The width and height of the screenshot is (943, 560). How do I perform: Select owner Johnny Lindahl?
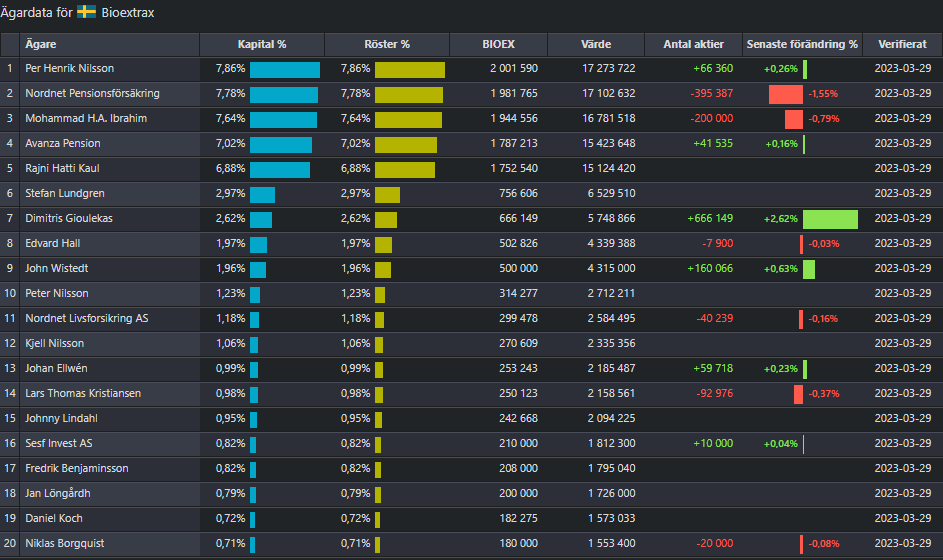(61, 418)
